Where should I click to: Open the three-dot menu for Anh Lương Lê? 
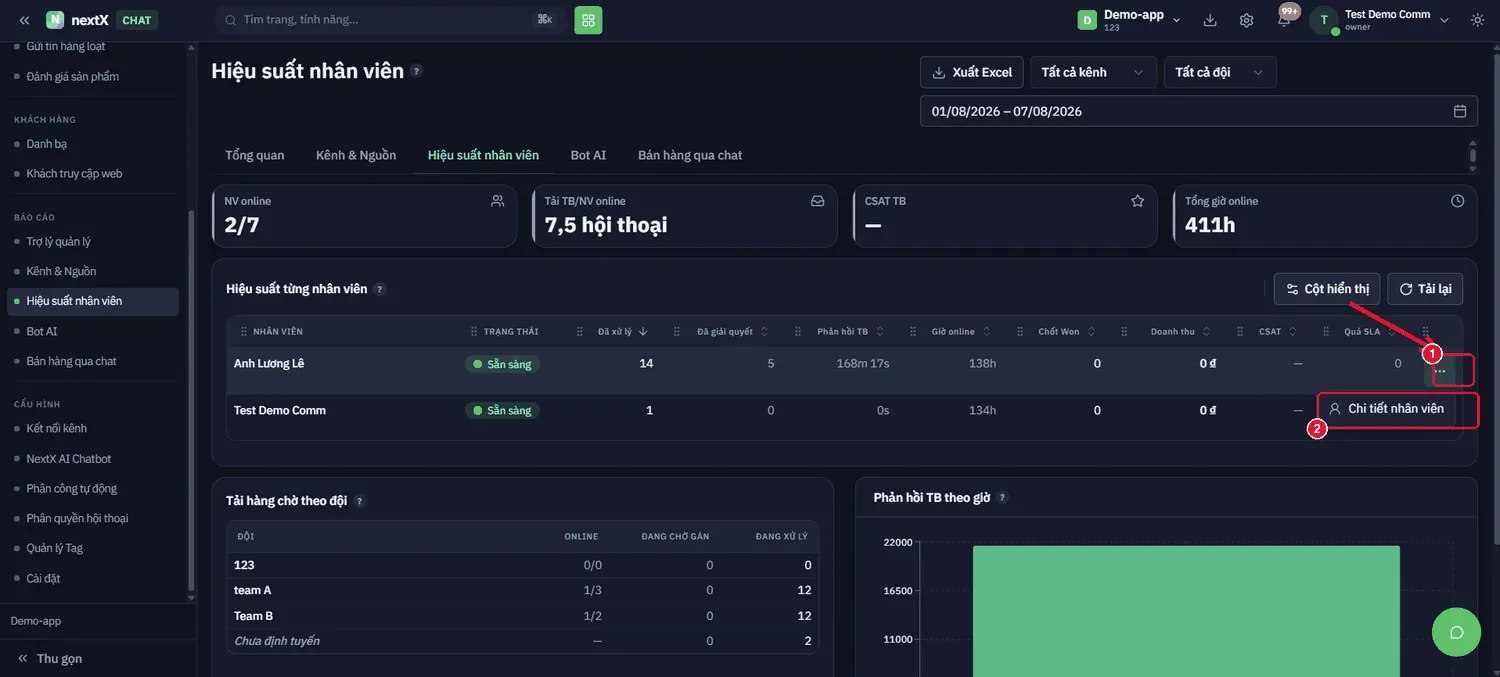pos(1440,371)
